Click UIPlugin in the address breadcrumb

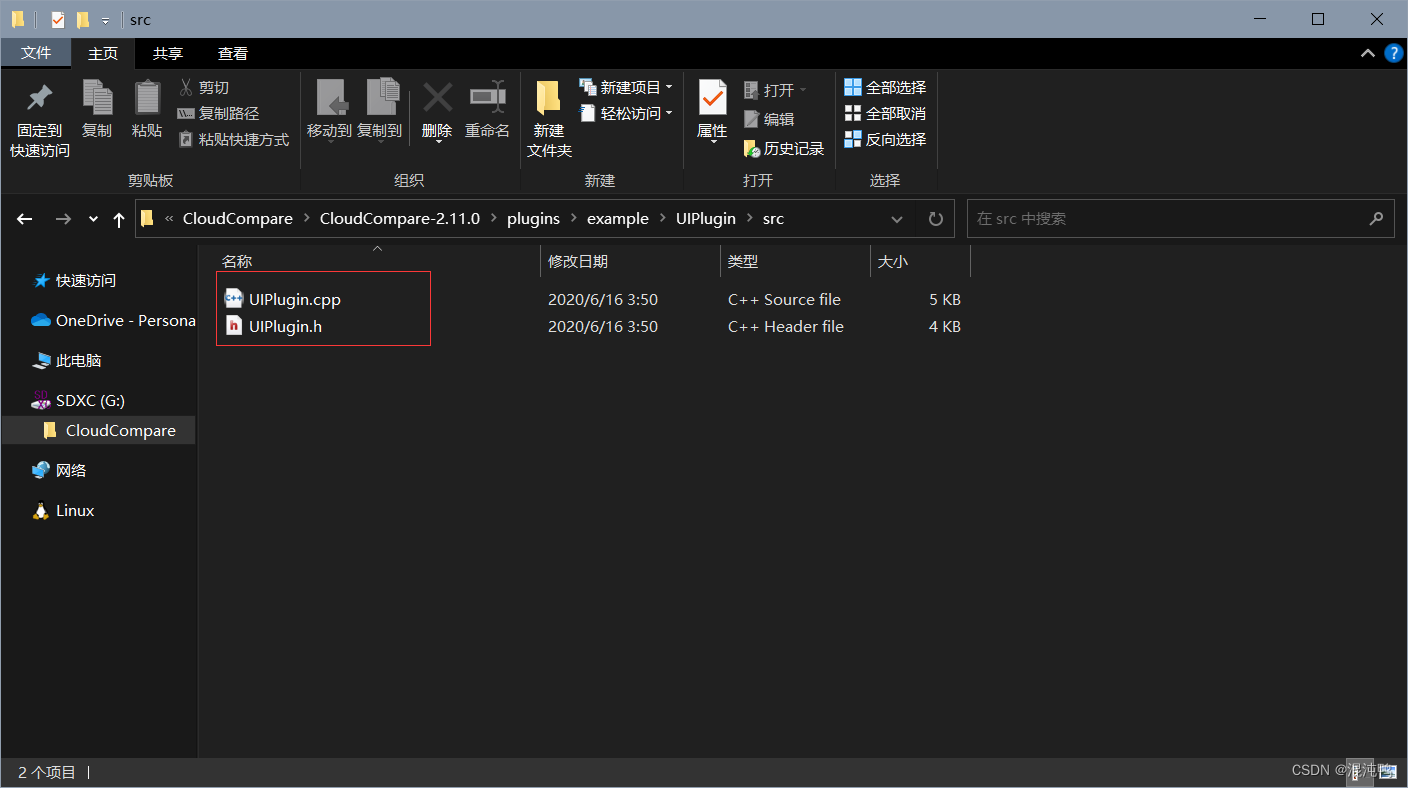click(x=706, y=219)
